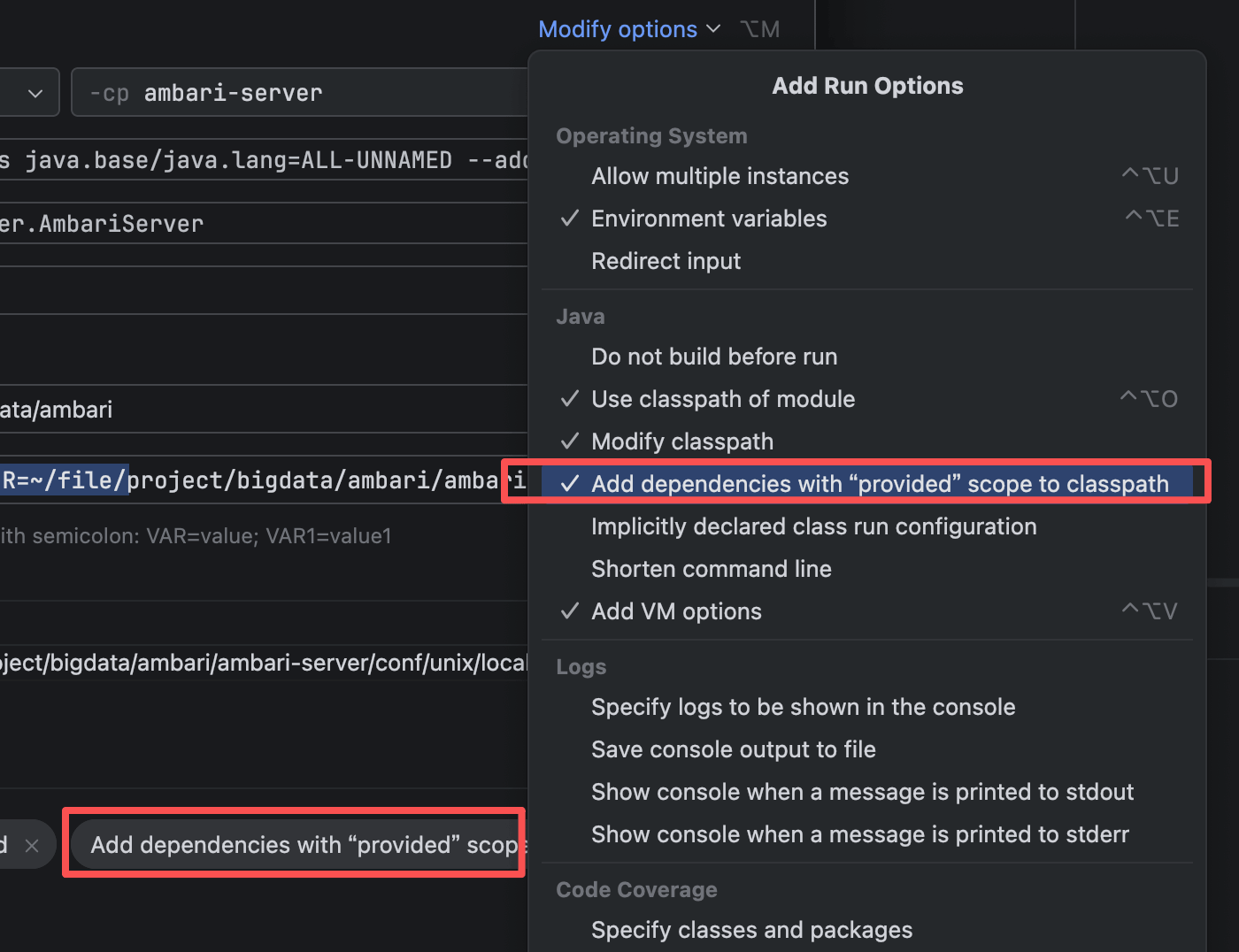Toggle the Modify classpath option
1239x952 pixels.
coord(681,441)
